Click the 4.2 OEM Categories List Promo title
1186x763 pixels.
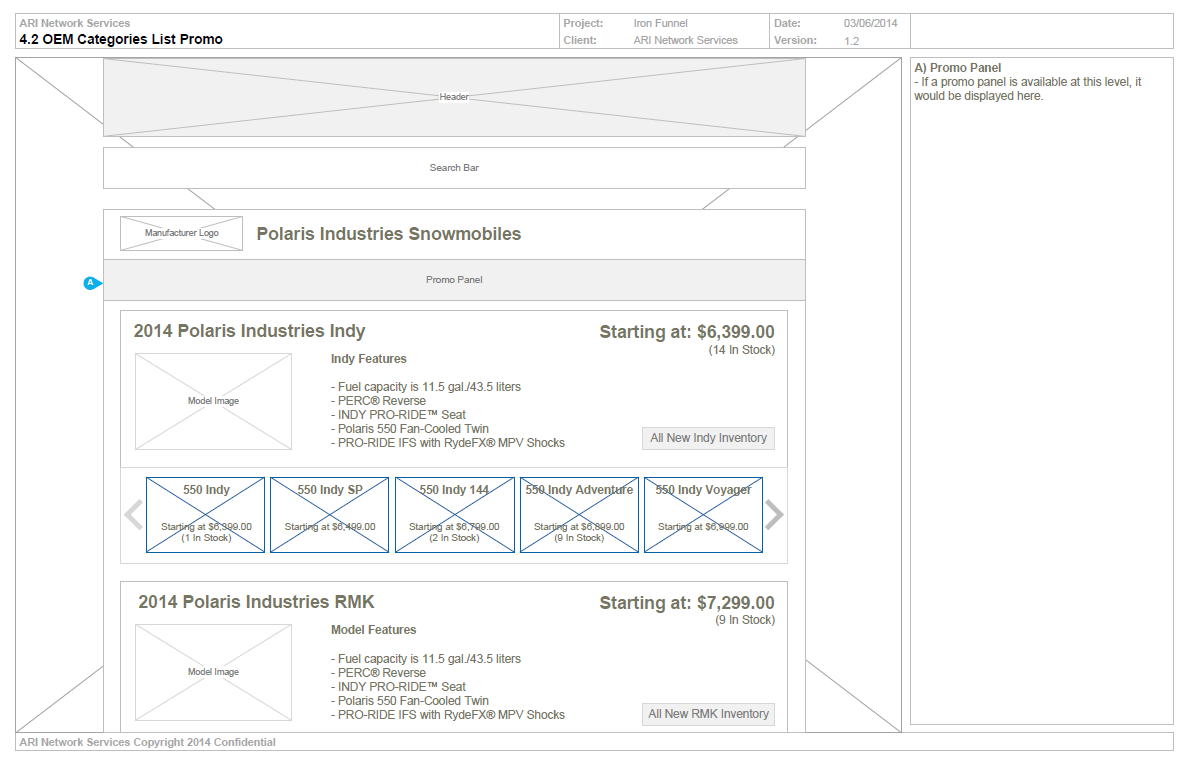coord(121,39)
